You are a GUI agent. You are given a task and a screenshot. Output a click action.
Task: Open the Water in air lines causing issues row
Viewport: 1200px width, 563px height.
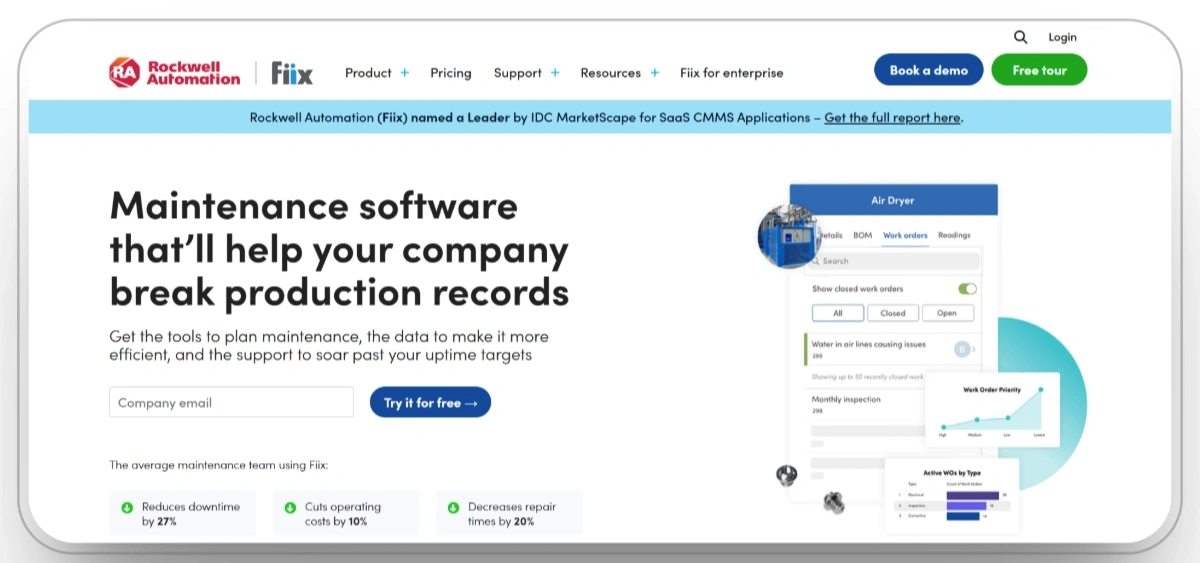click(893, 349)
